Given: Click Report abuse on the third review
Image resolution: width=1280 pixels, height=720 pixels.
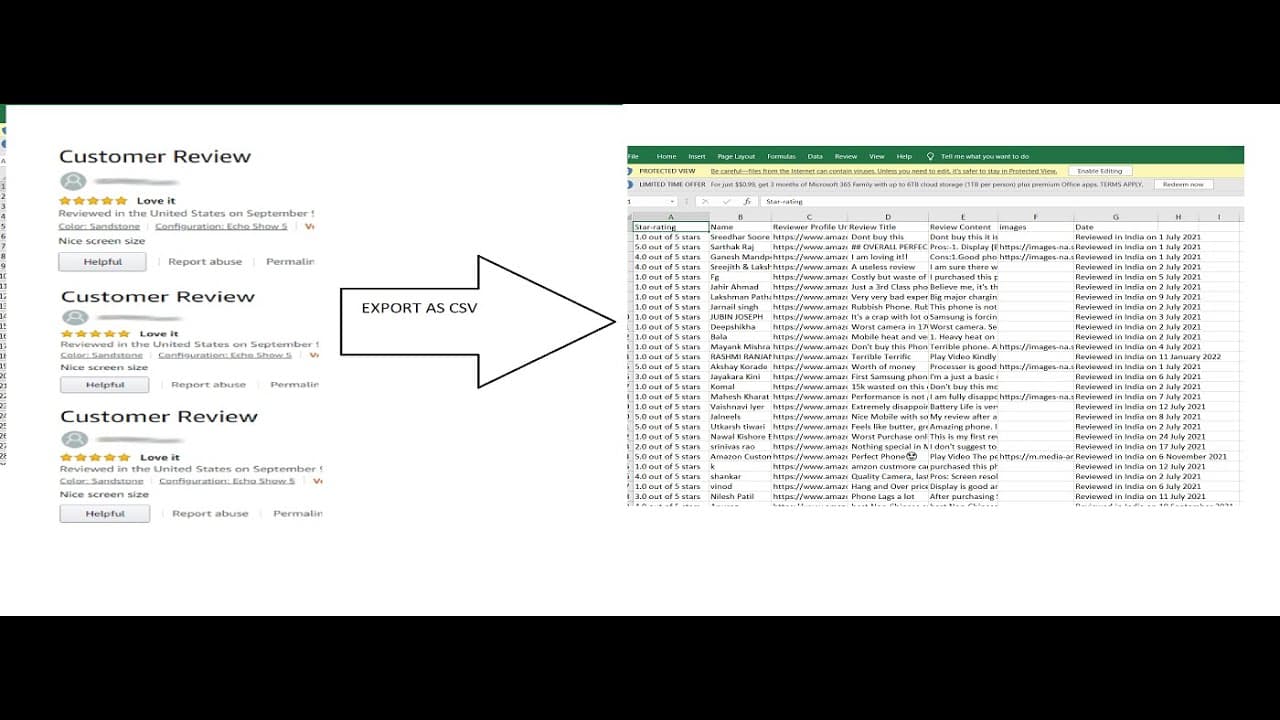Looking at the screenshot, I should (x=210, y=514).
